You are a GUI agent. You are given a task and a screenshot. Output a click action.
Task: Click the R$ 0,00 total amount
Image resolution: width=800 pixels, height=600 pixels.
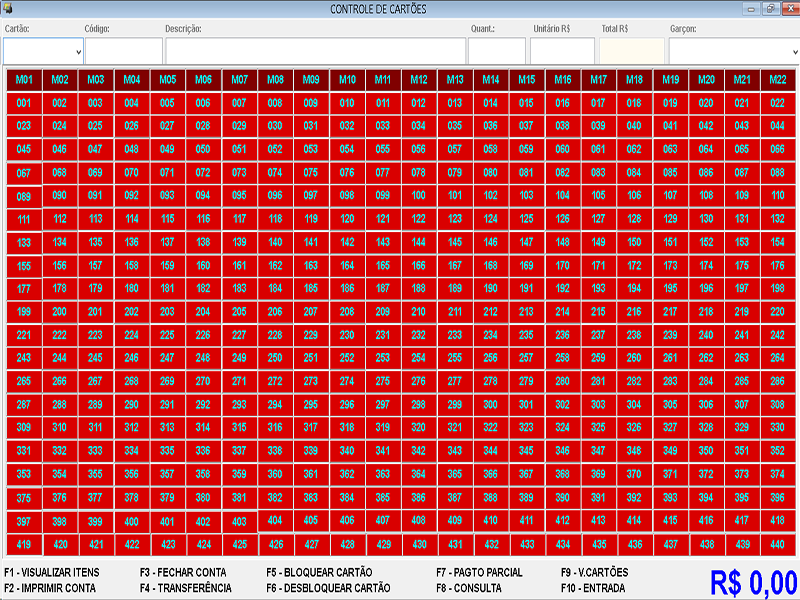coord(754,583)
